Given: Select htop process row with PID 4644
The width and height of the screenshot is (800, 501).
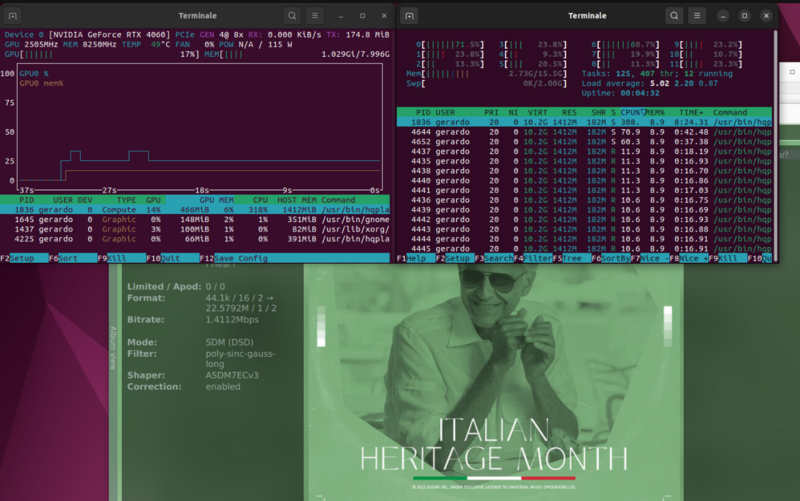Looking at the screenshot, I should point(584,132).
